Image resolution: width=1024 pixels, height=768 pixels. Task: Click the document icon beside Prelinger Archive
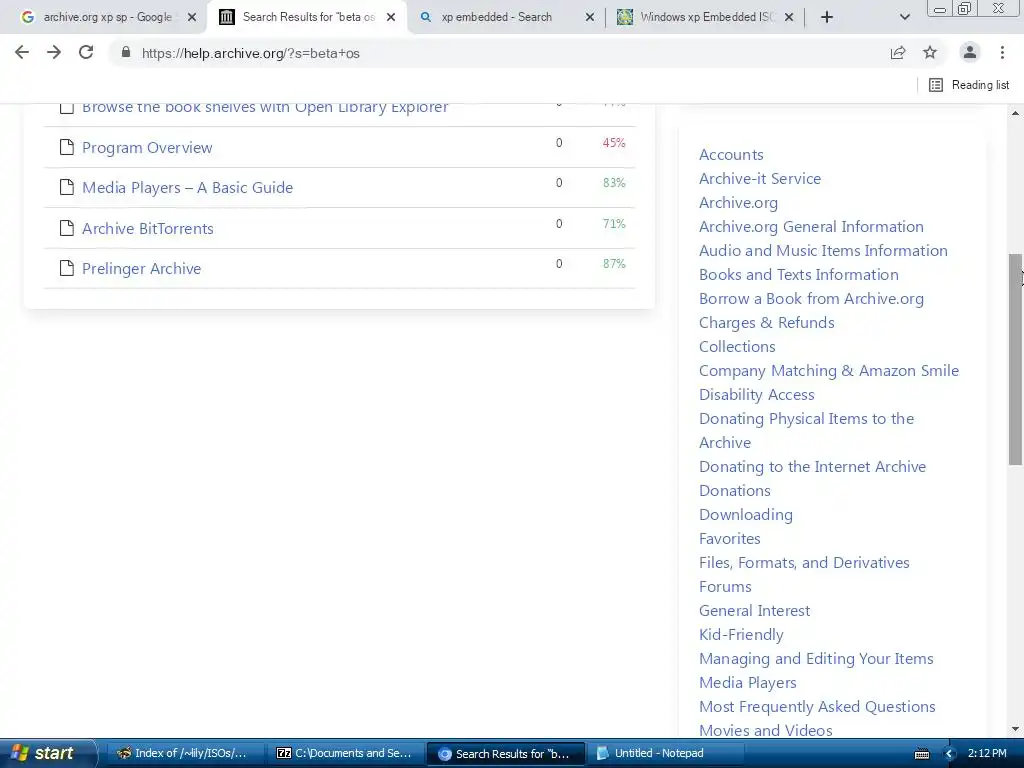(x=67, y=268)
